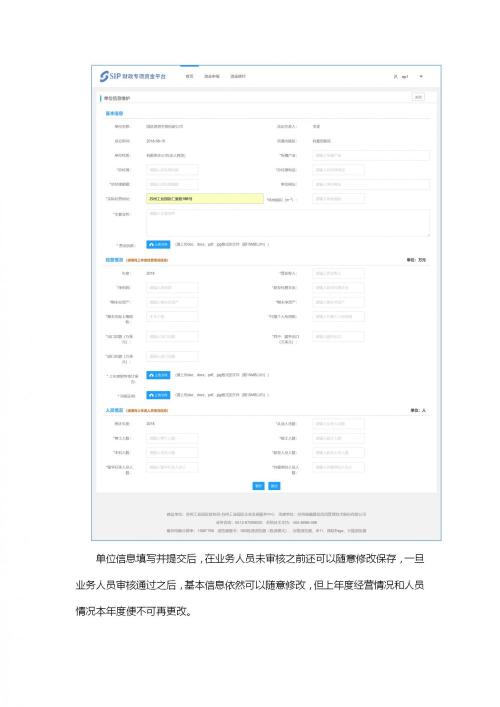Open the third navigation tab in header
The height and width of the screenshot is (707, 500).
click(x=238, y=76)
